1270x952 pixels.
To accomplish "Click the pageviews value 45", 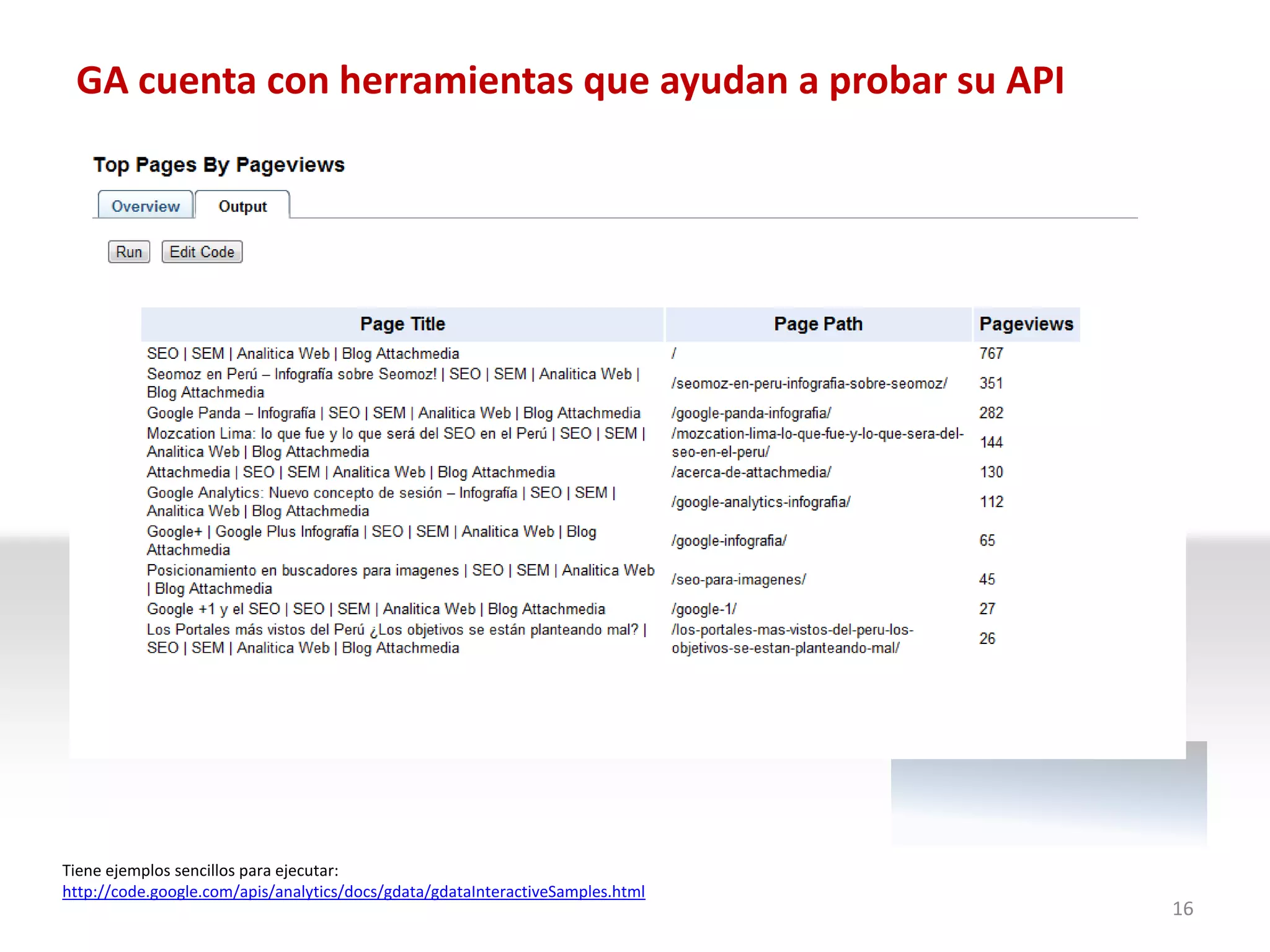I will (x=987, y=580).
